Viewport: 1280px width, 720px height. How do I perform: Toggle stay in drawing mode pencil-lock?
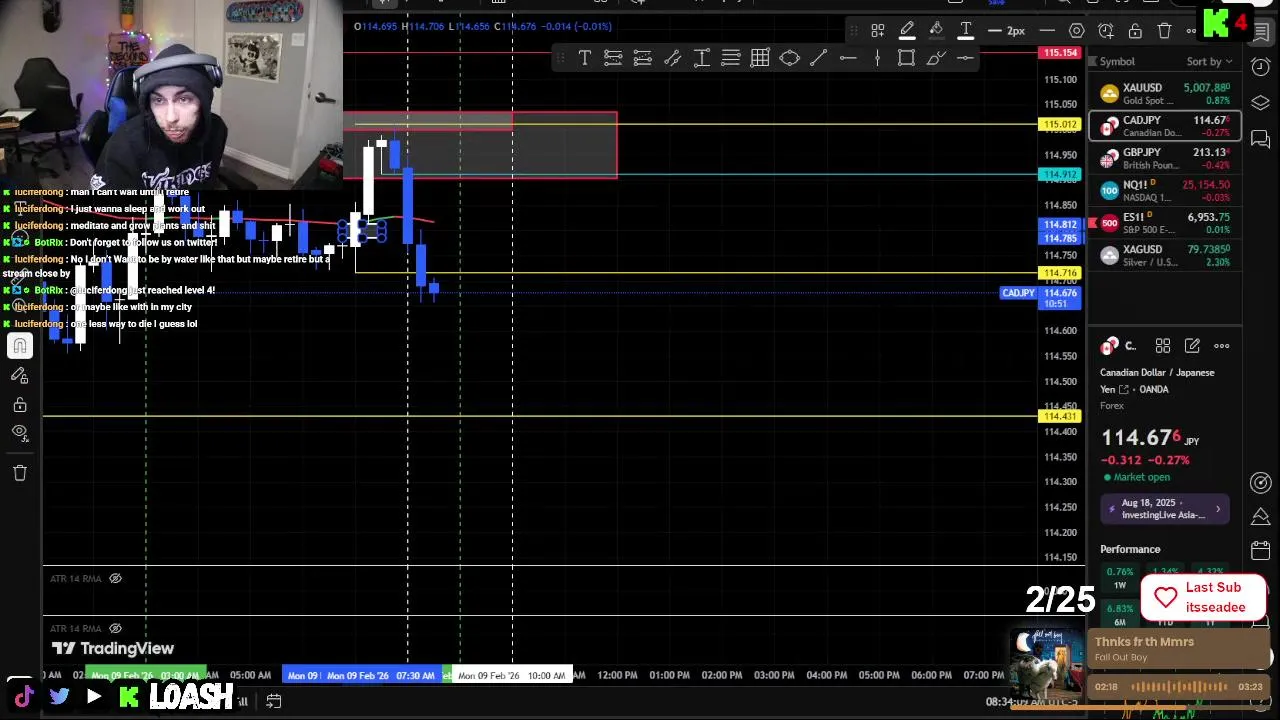pyautogui.click(x=20, y=375)
